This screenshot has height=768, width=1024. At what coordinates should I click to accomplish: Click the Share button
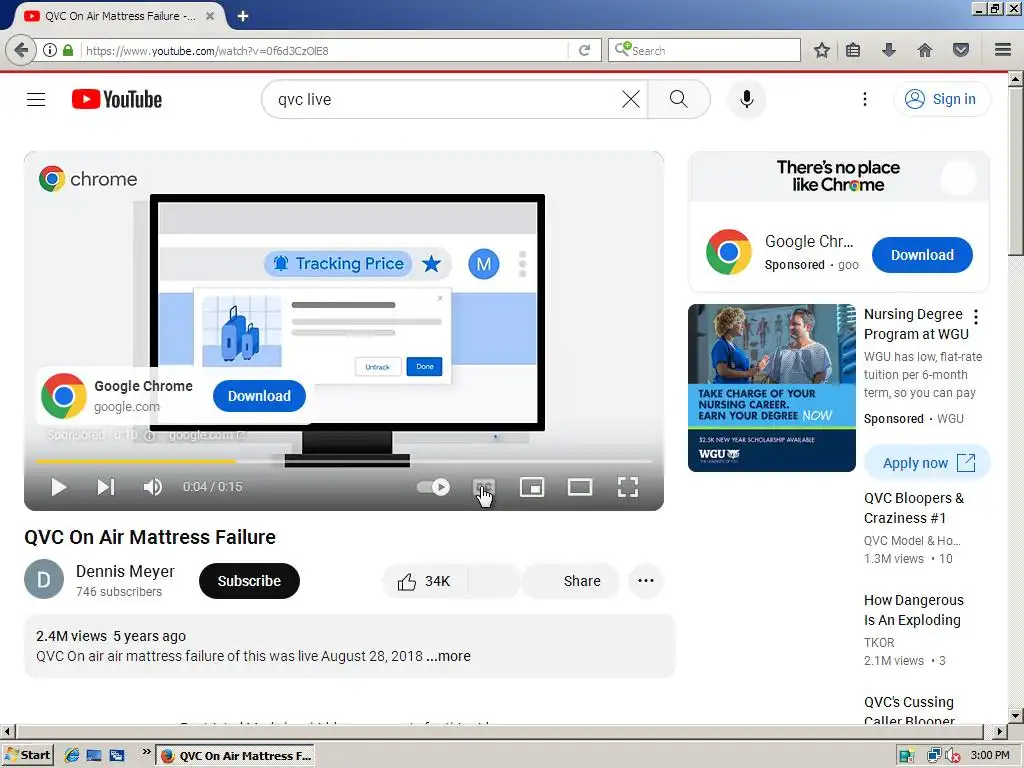pos(572,581)
